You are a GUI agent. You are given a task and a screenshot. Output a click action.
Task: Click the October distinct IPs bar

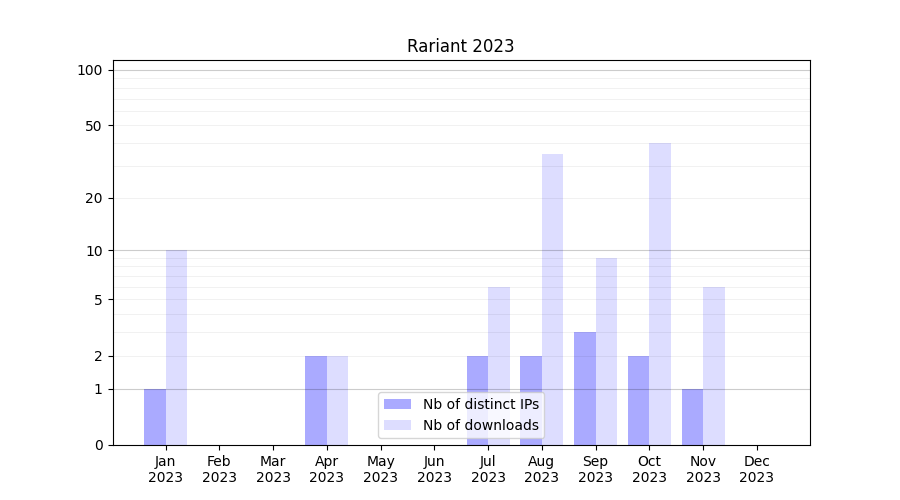point(638,400)
